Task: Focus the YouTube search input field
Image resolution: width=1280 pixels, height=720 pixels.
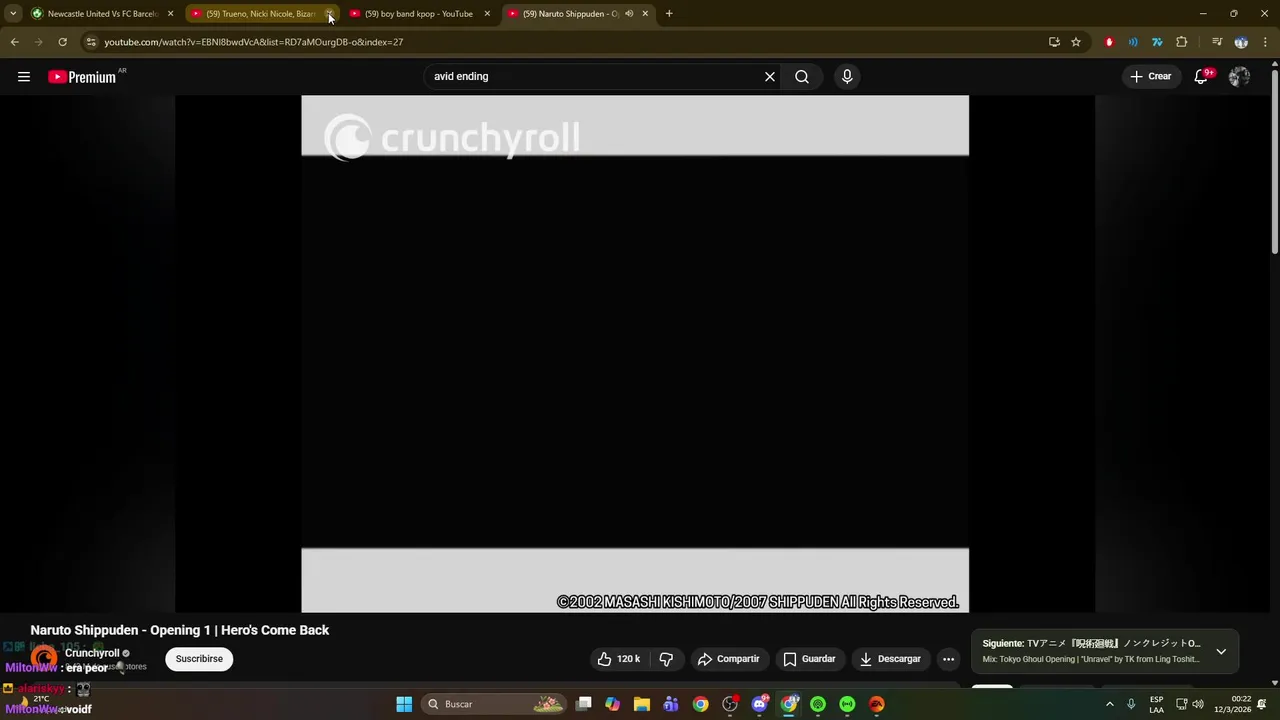Action: (595, 76)
